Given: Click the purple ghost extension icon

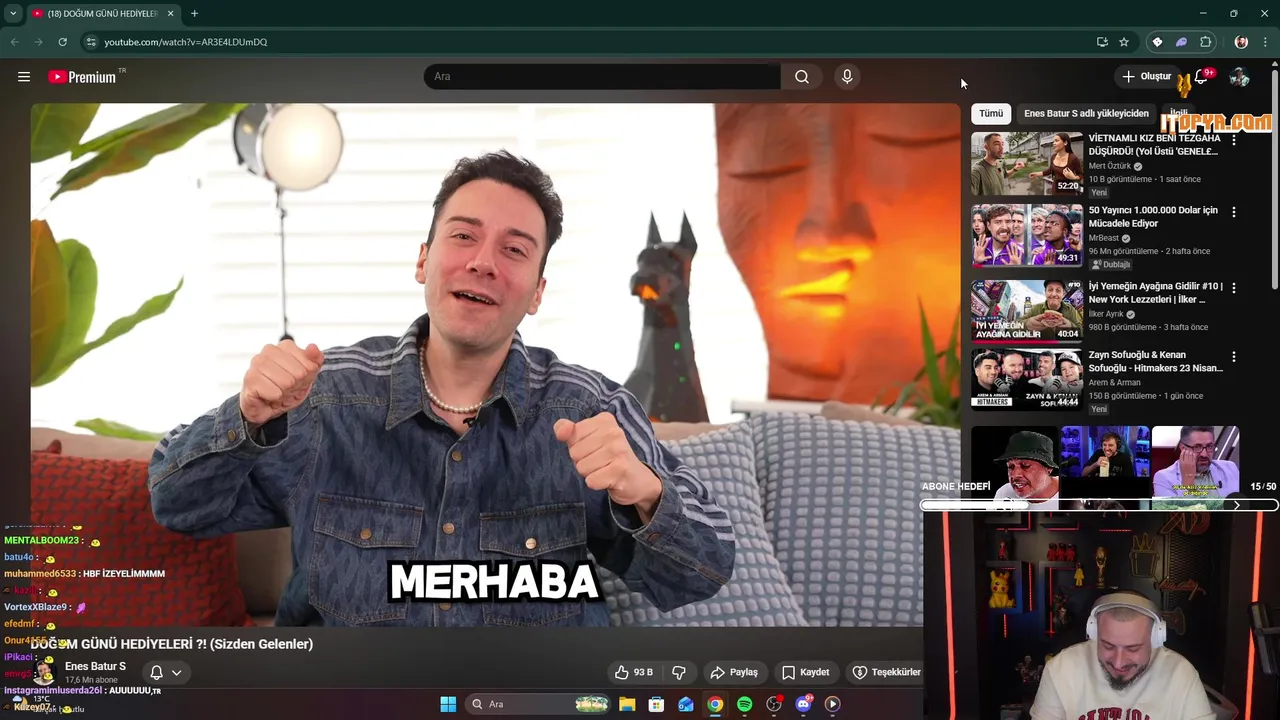Looking at the screenshot, I should click(x=1181, y=42).
